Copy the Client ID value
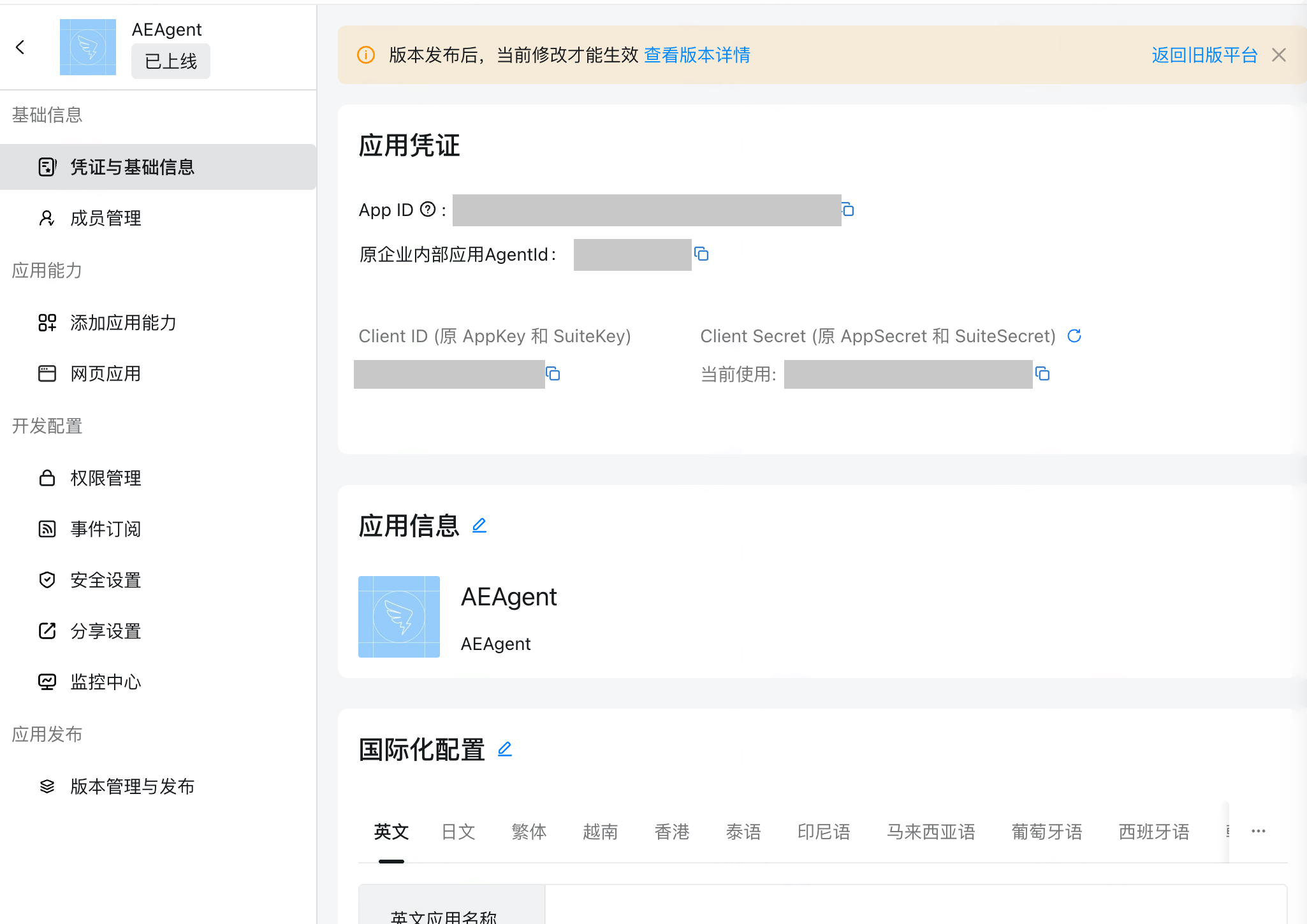This screenshot has width=1307, height=924. pos(553,374)
